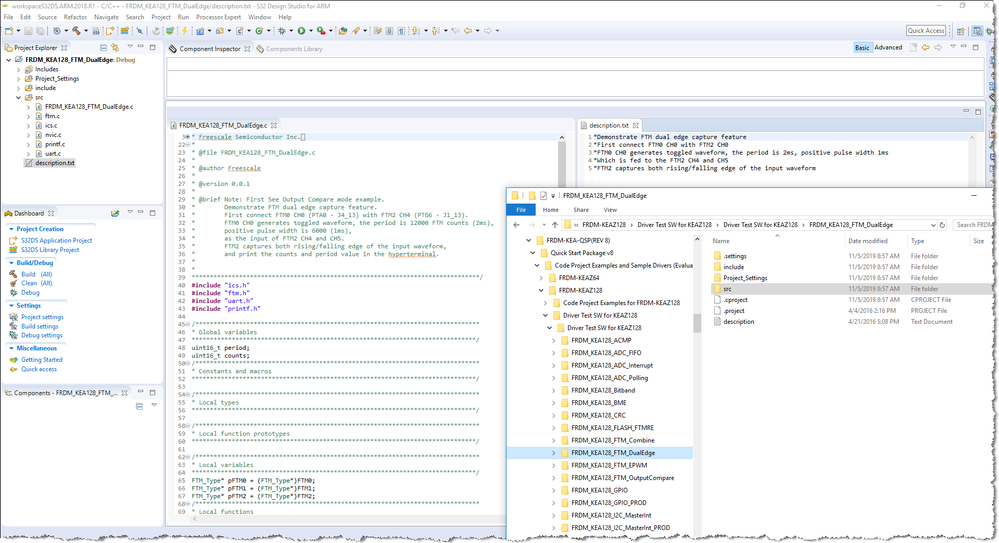Click the Build hammer icon in toolbar

coord(76,31)
